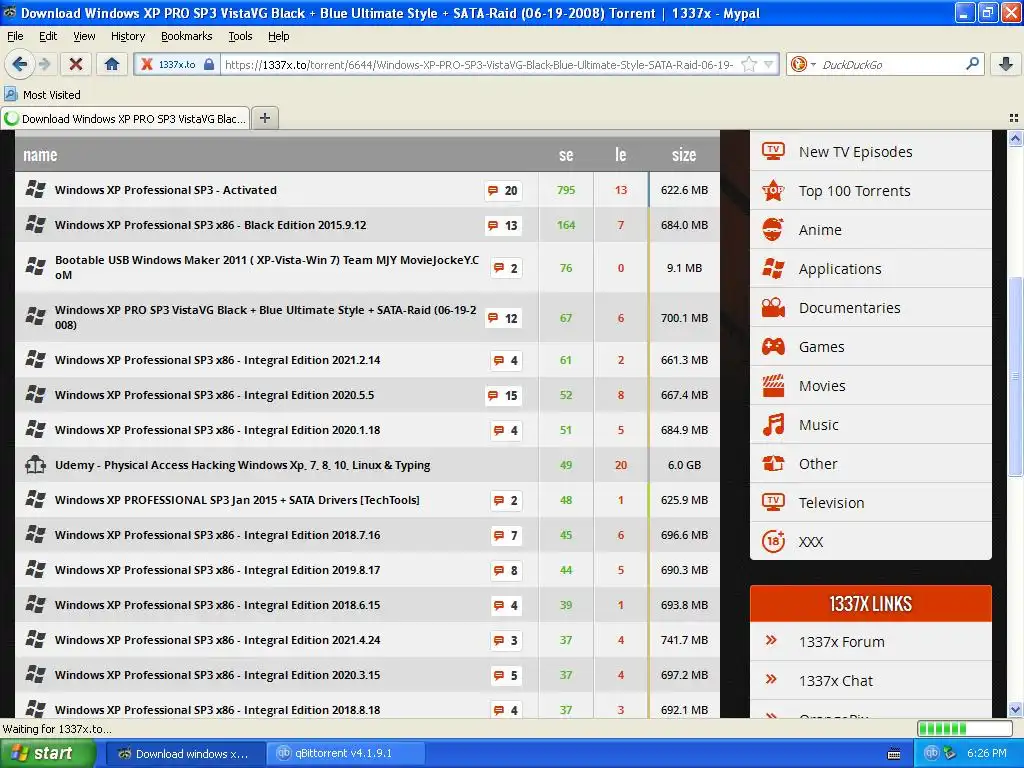
Task: Open the Windows Start button
Action: pyautogui.click(x=47, y=753)
